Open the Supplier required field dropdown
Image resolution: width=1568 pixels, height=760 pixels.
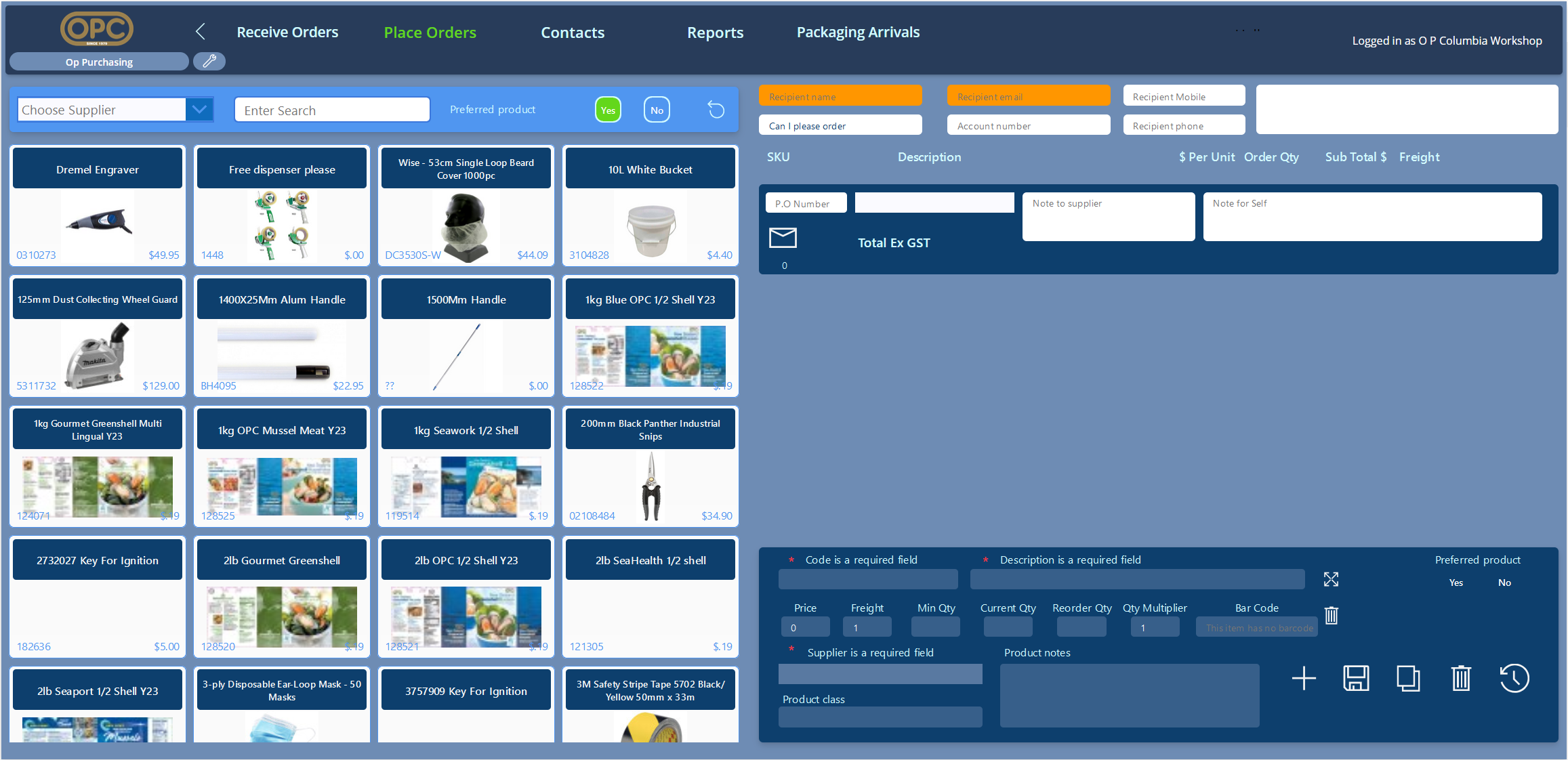[880, 674]
